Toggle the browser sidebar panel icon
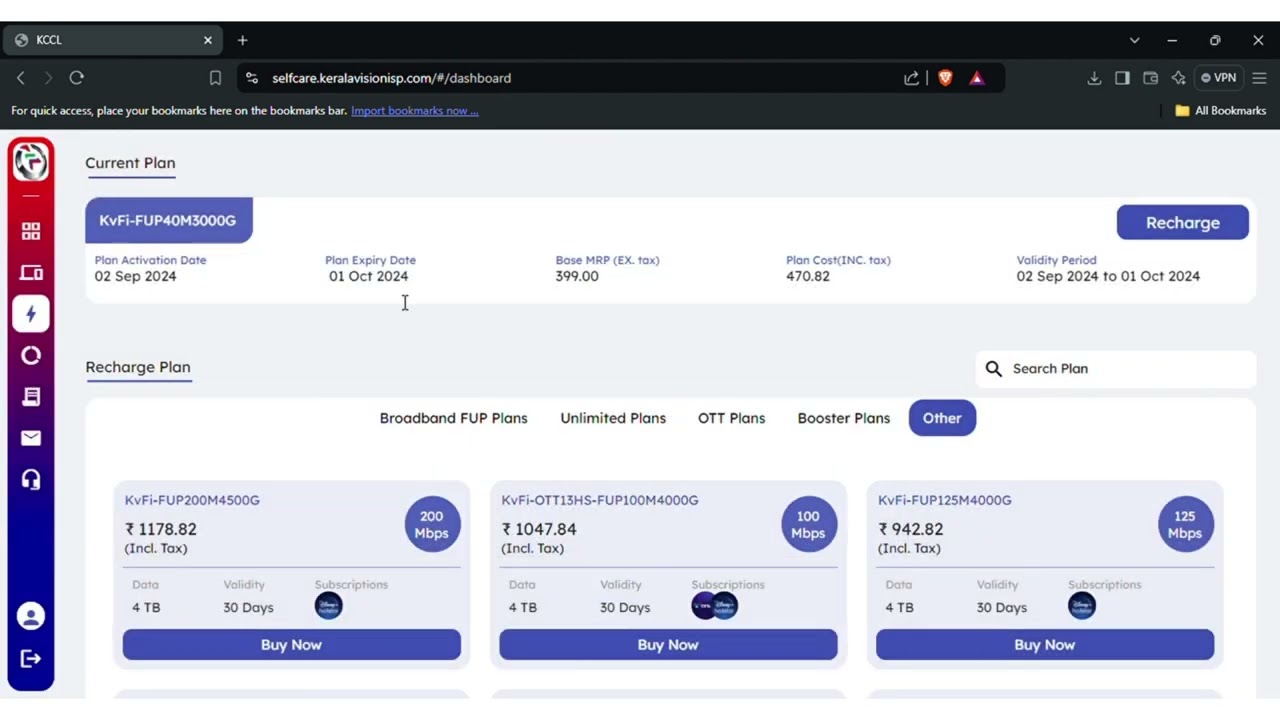The image size is (1280, 720). [x=1122, y=78]
